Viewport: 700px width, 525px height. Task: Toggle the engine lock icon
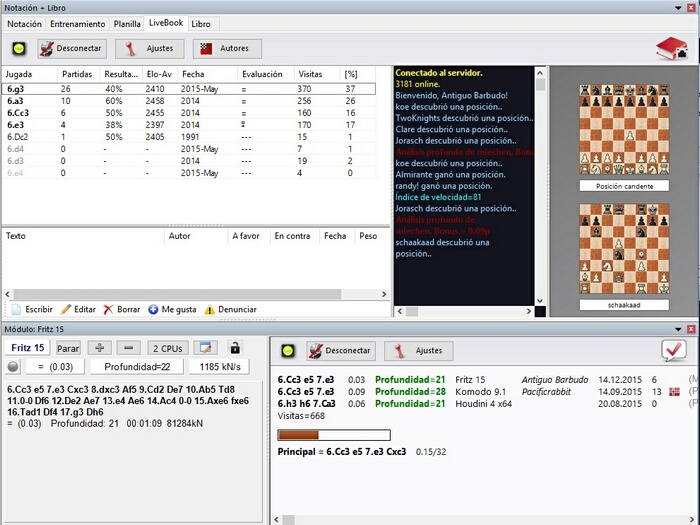tap(235, 347)
